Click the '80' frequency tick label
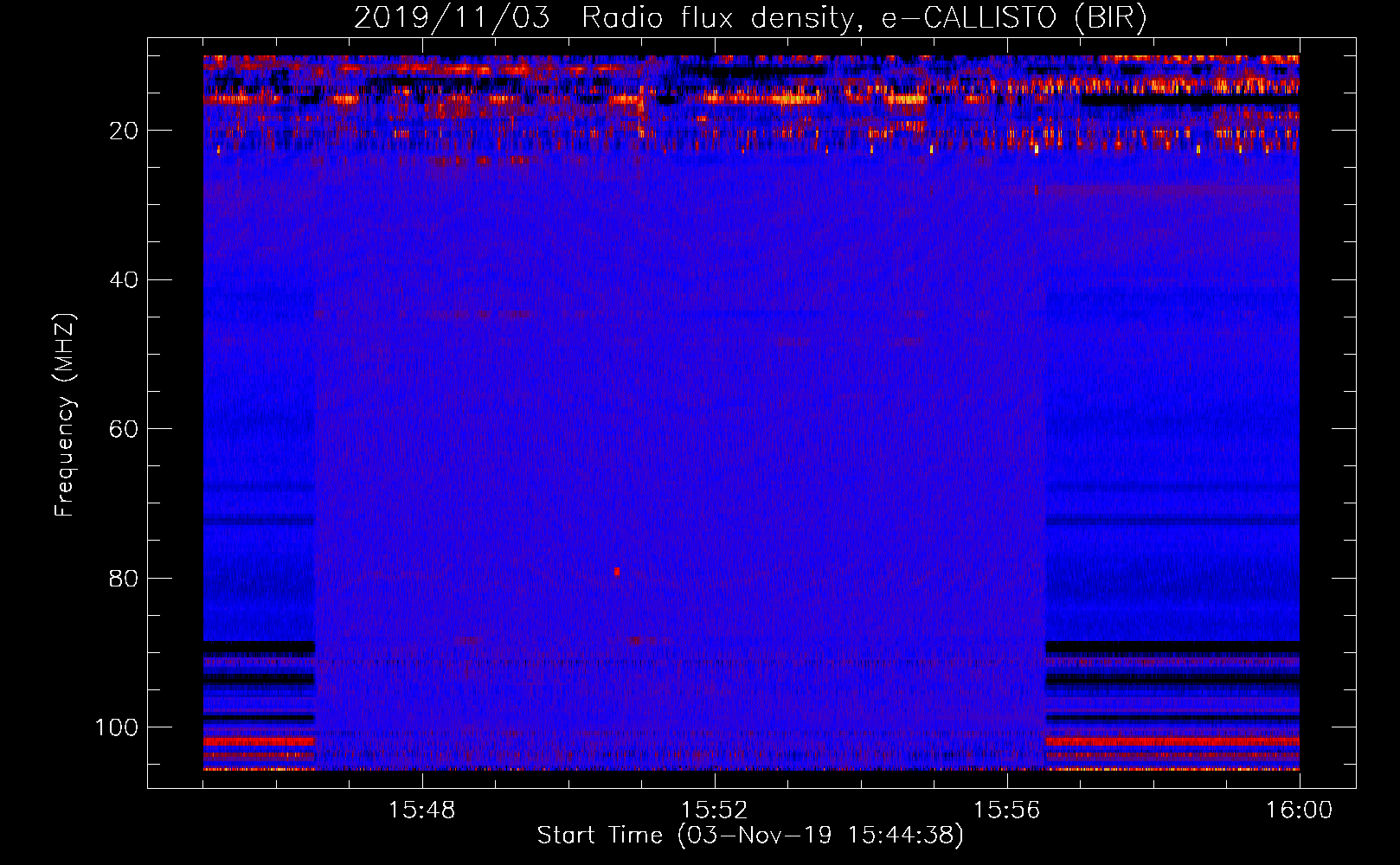 coord(124,578)
